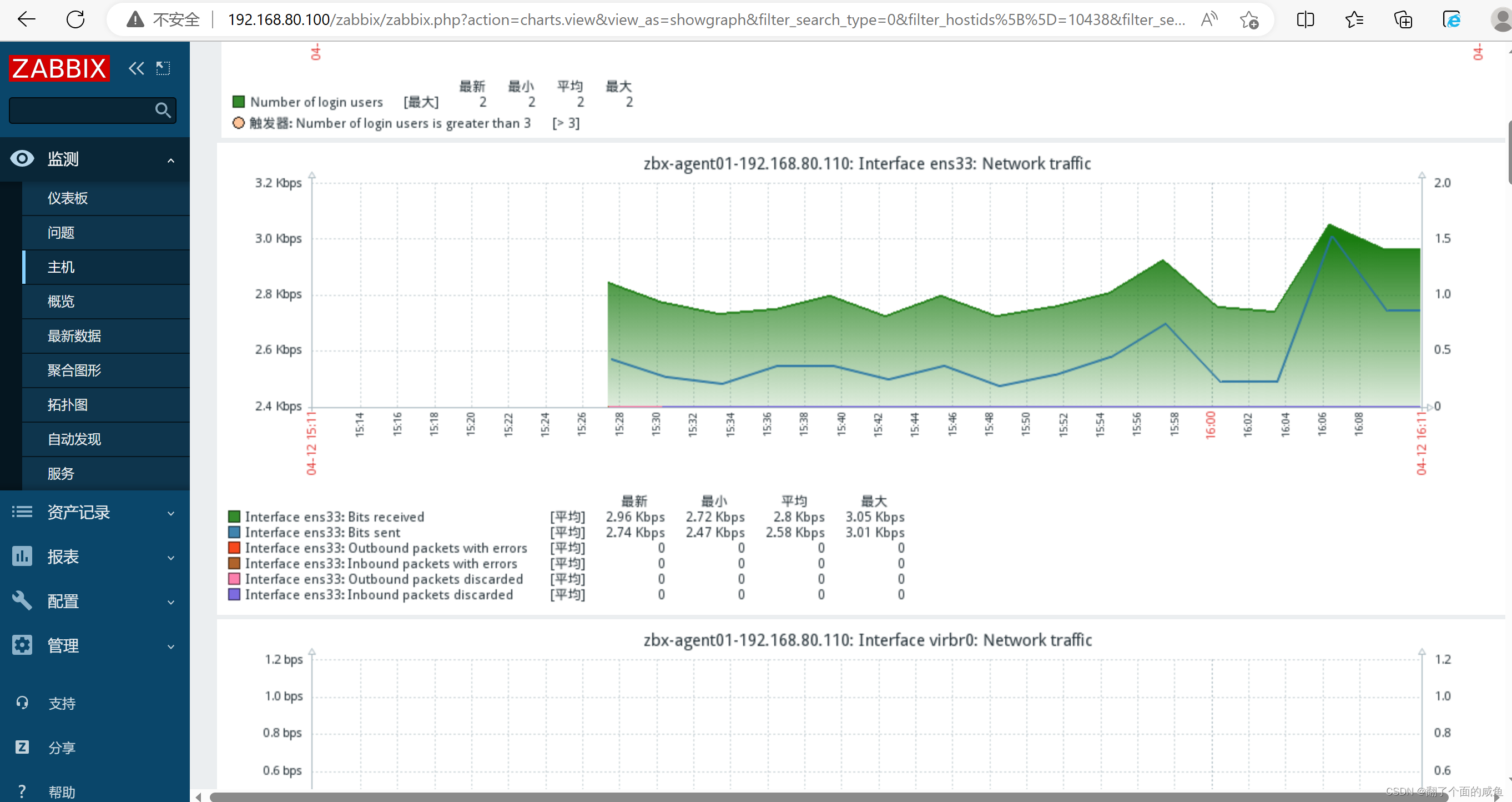Select 仪表板 in the sidebar

click(x=68, y=198)
